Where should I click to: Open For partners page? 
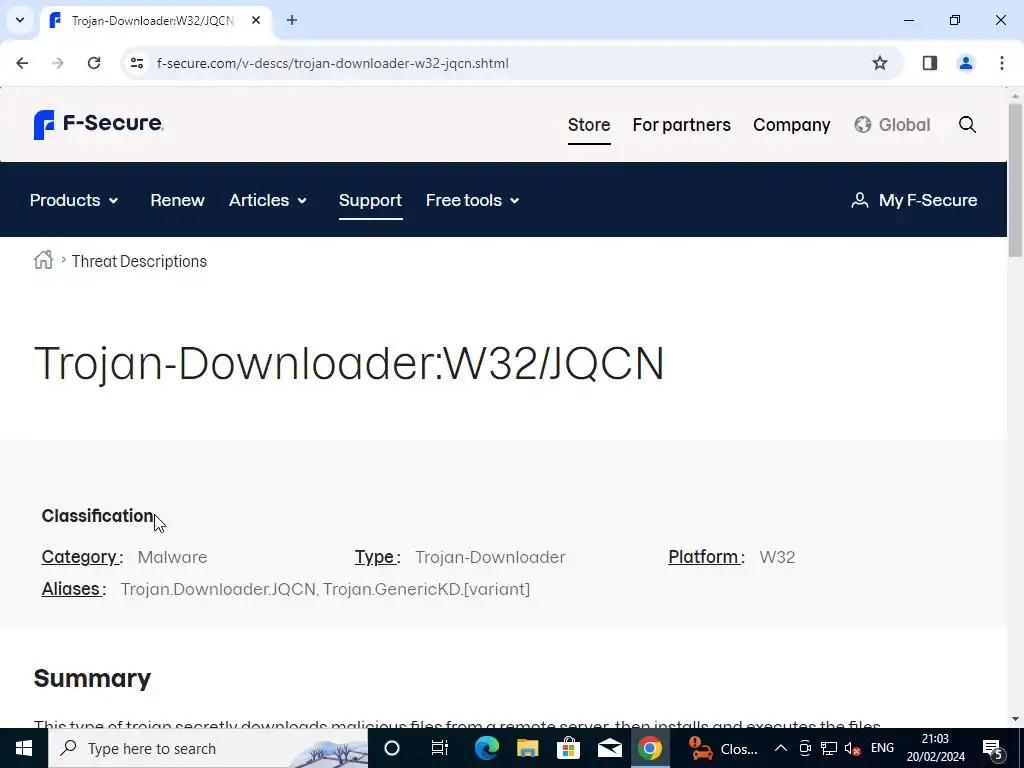pos(681,125)
